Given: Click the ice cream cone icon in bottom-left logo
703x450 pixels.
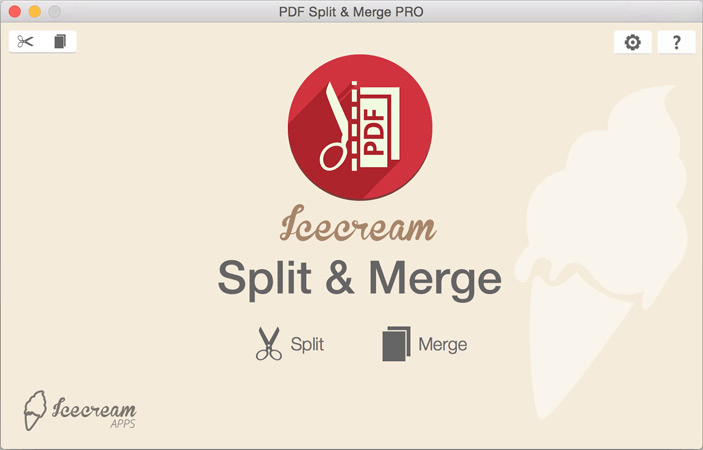Looking at the screenshot, I should click(x=36, y=409).
